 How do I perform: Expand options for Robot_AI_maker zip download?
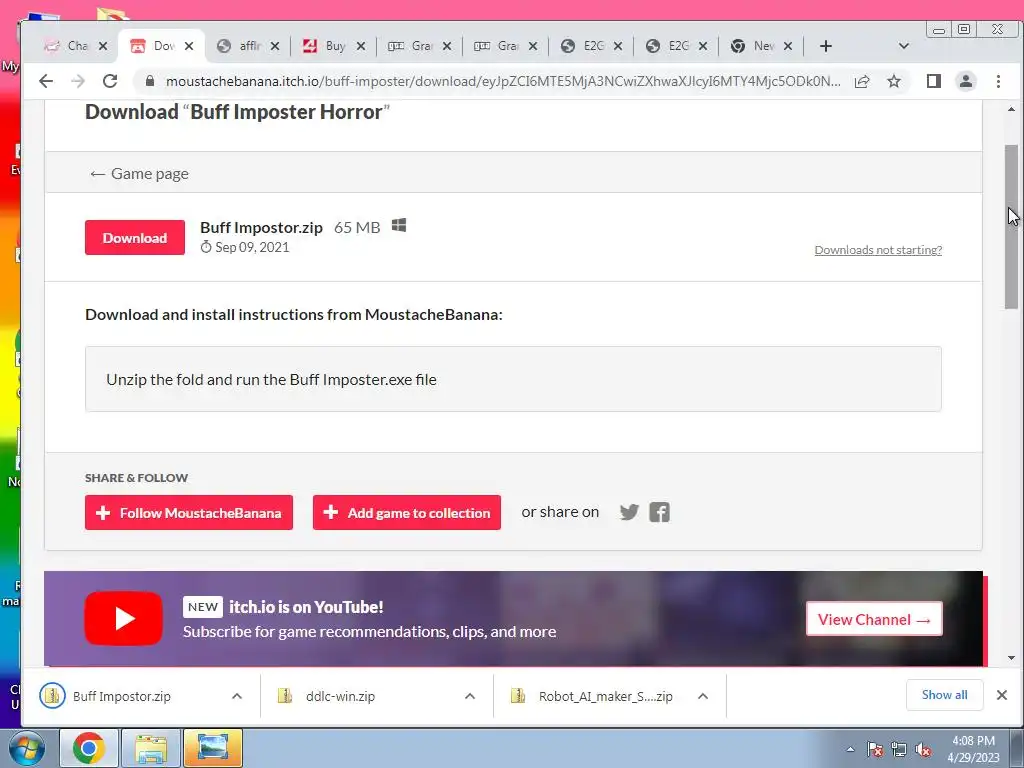point(703,696)
